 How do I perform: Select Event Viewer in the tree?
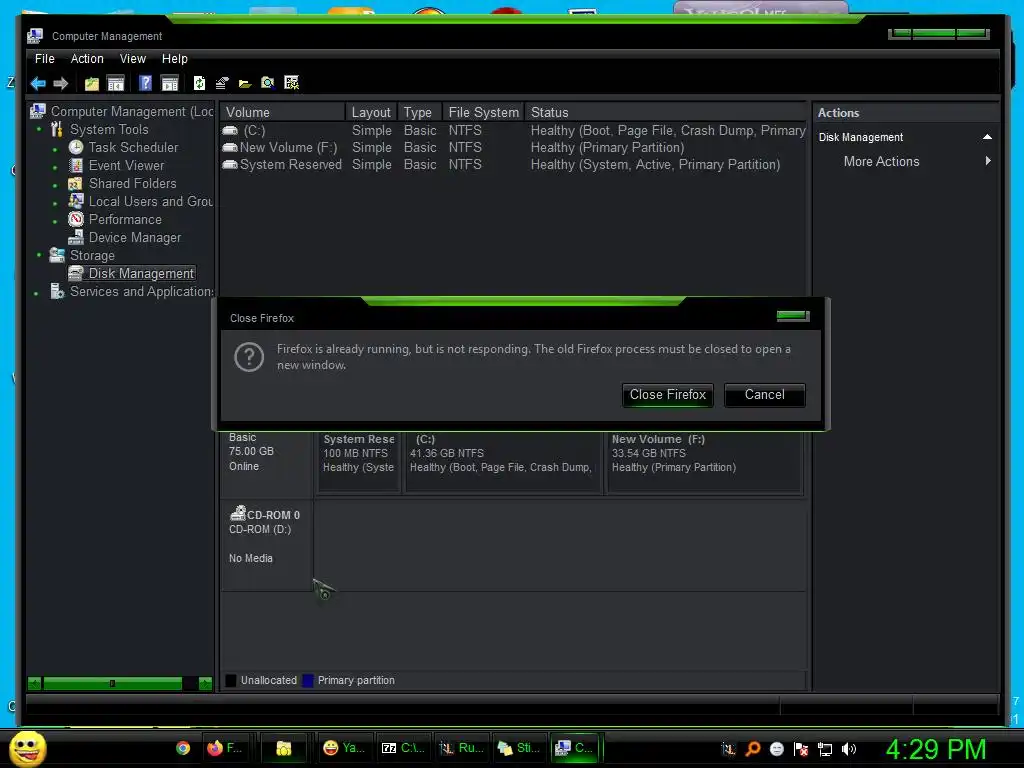tap(127, 166)
